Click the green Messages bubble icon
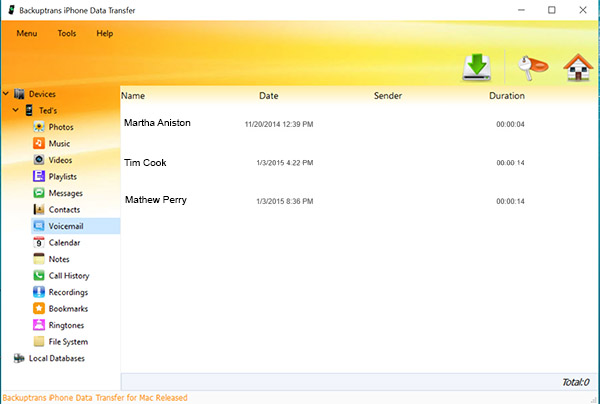600x404 pixels. click(x=39, y=192)
